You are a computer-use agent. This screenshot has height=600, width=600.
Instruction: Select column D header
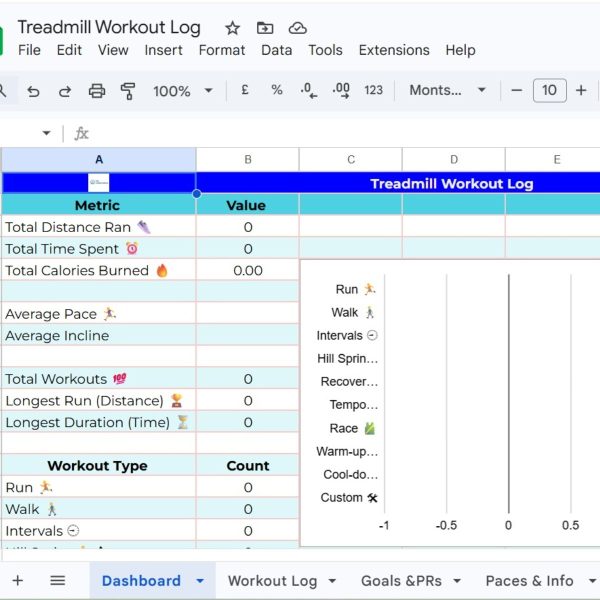tap(453, 160)
